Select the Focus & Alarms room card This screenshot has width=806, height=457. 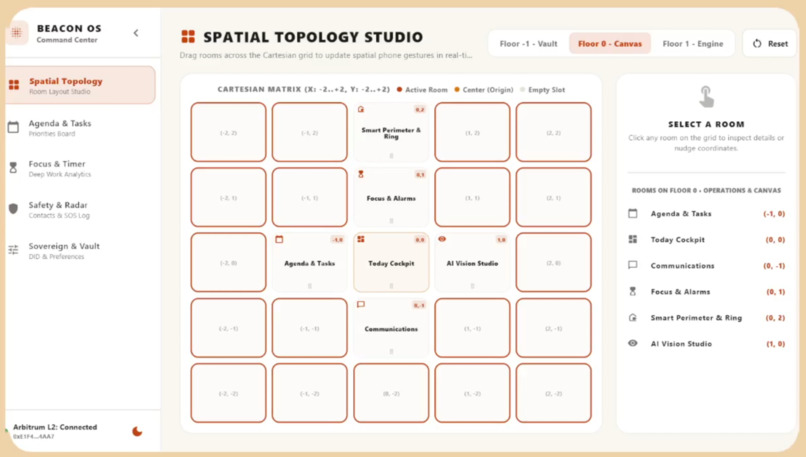(x=391, y=197)
